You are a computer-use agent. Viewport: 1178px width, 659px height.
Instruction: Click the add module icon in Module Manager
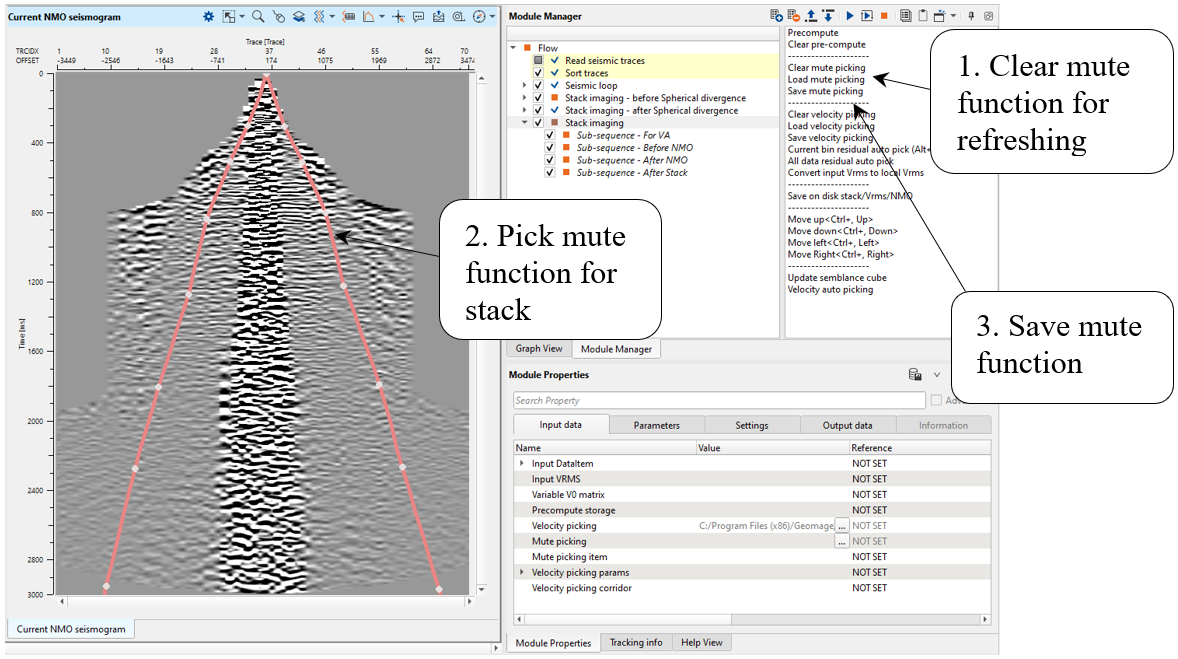pyautogui.click(x=776, y=16)
